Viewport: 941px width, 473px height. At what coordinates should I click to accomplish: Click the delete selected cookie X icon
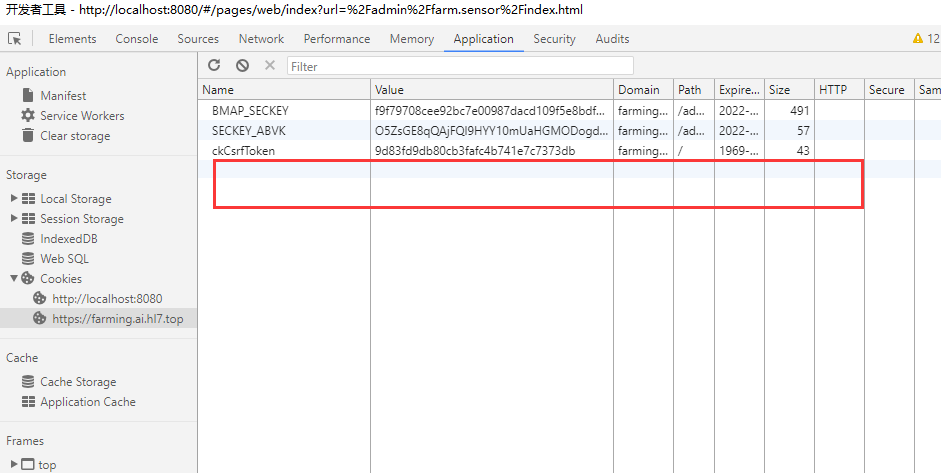pos(269,65)
